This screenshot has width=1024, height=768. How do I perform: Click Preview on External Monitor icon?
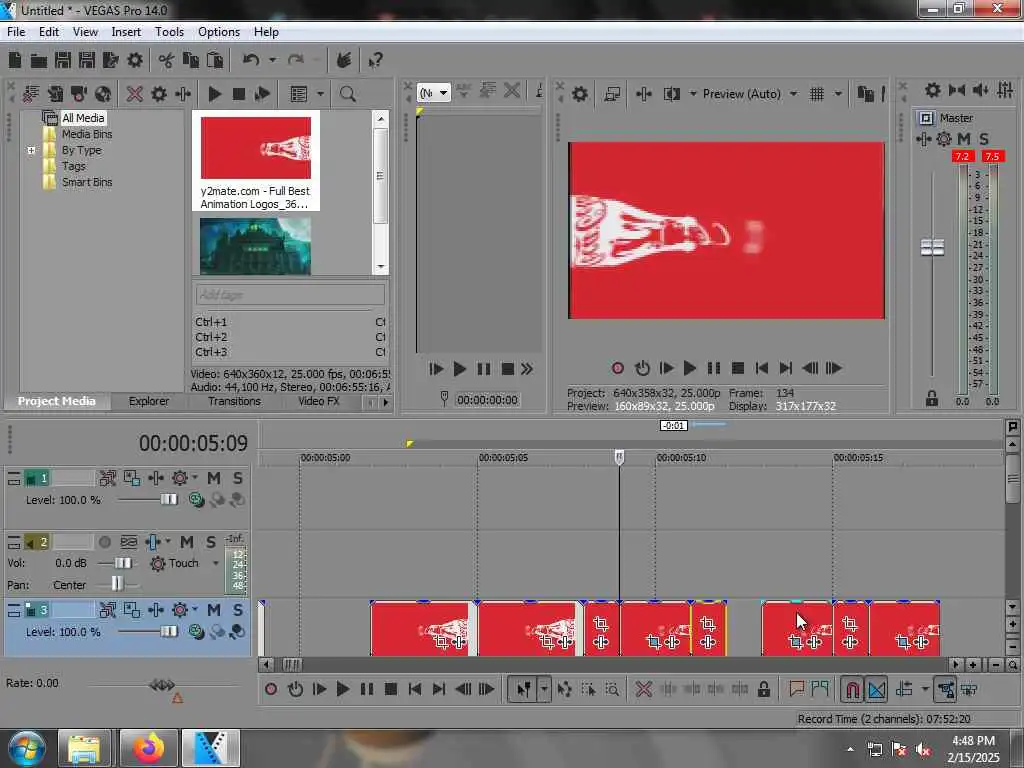pos(612,94)
